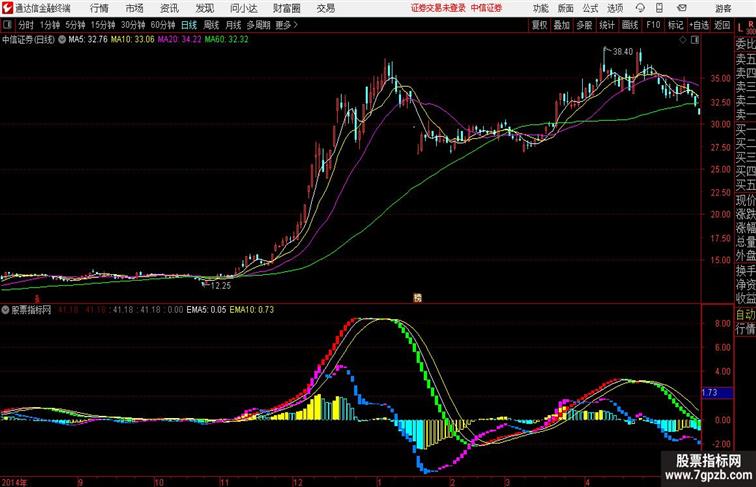Click the 返回 back button
Screen dimensions: 756x487
coord(722,25)
